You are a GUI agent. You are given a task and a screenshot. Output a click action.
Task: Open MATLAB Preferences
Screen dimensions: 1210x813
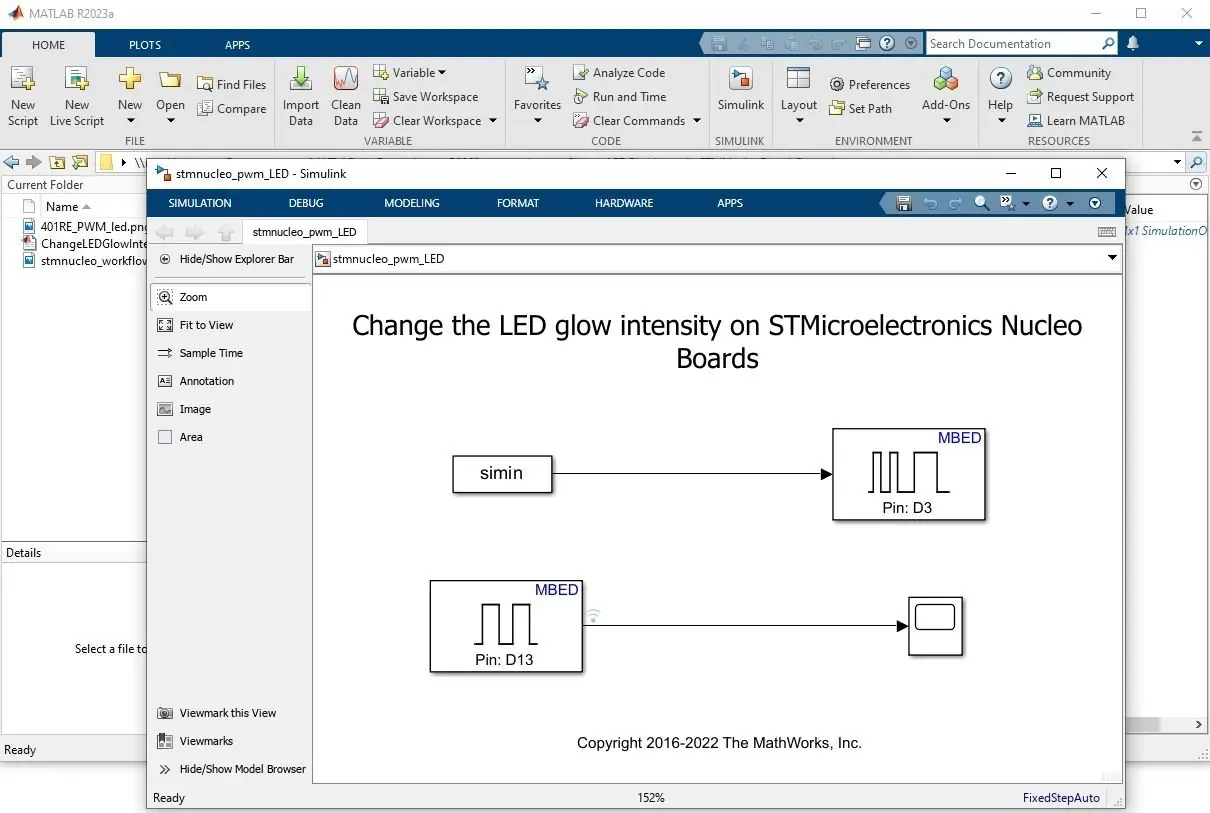click(x=870, y=85)
